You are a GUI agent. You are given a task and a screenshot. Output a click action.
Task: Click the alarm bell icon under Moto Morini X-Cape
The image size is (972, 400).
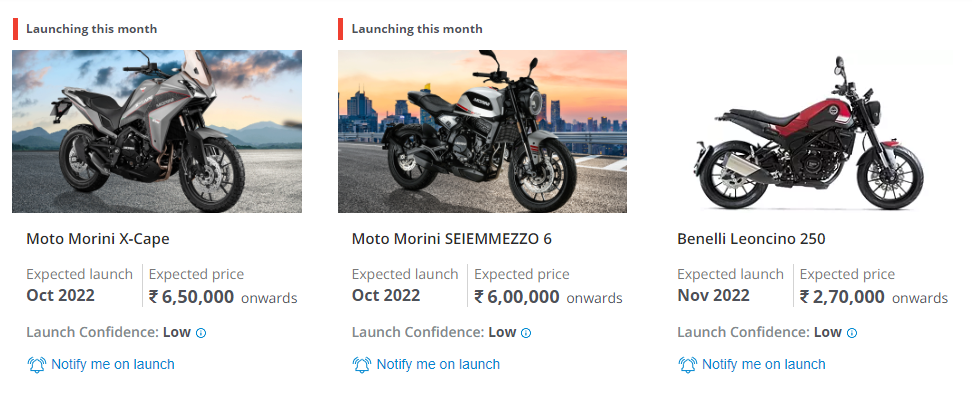coord(37,365)
